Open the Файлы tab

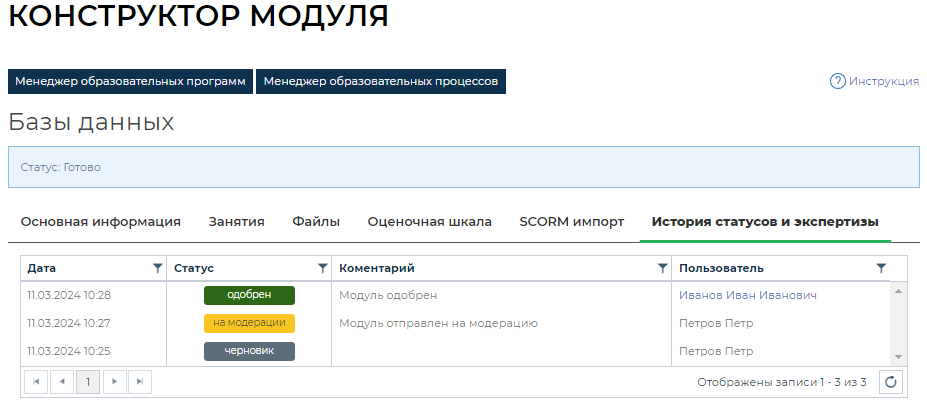(x=316, y=222)
